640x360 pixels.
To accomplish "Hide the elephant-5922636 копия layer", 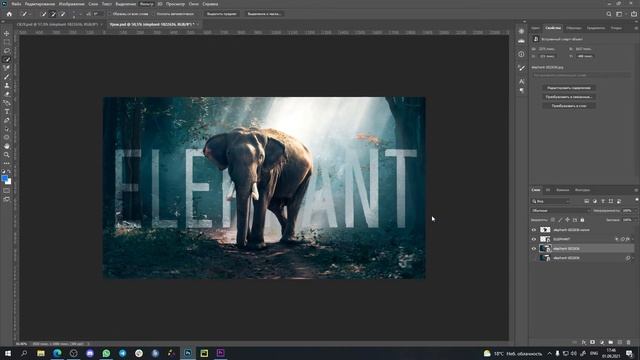I will point(534,230).
